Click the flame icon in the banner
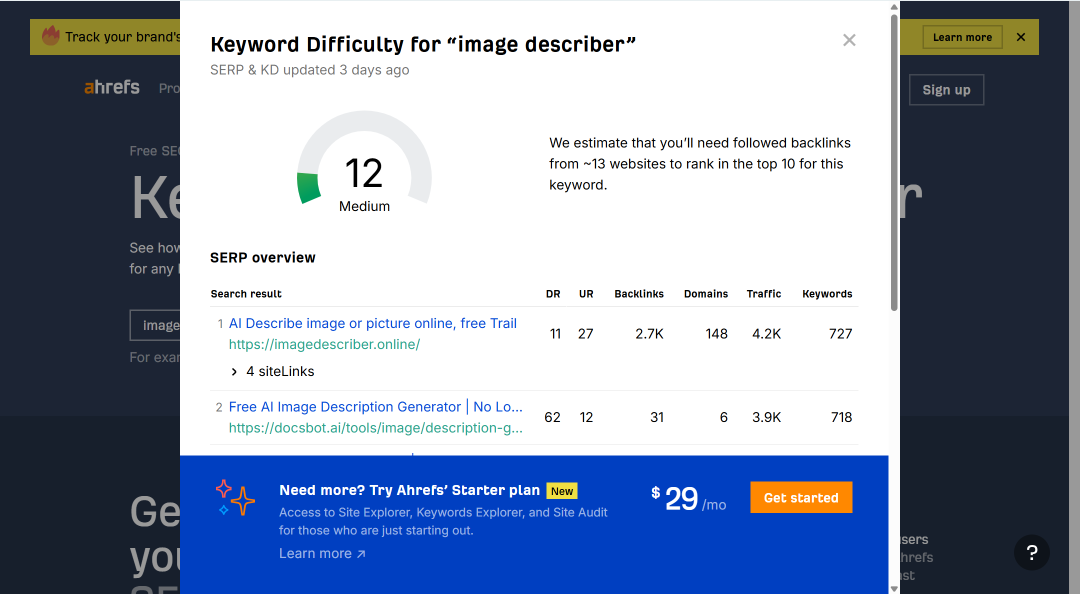1080x594 pixels. tap(50, 36)
